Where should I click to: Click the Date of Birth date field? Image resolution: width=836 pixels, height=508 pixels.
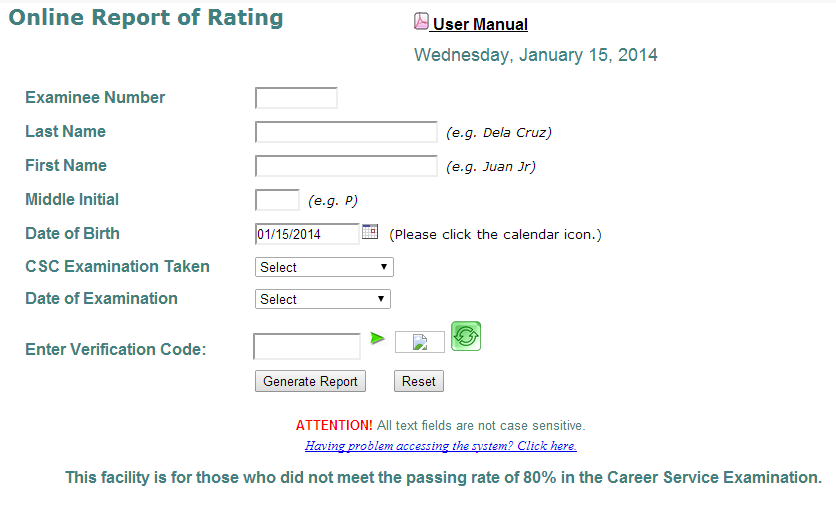[307, 234]
